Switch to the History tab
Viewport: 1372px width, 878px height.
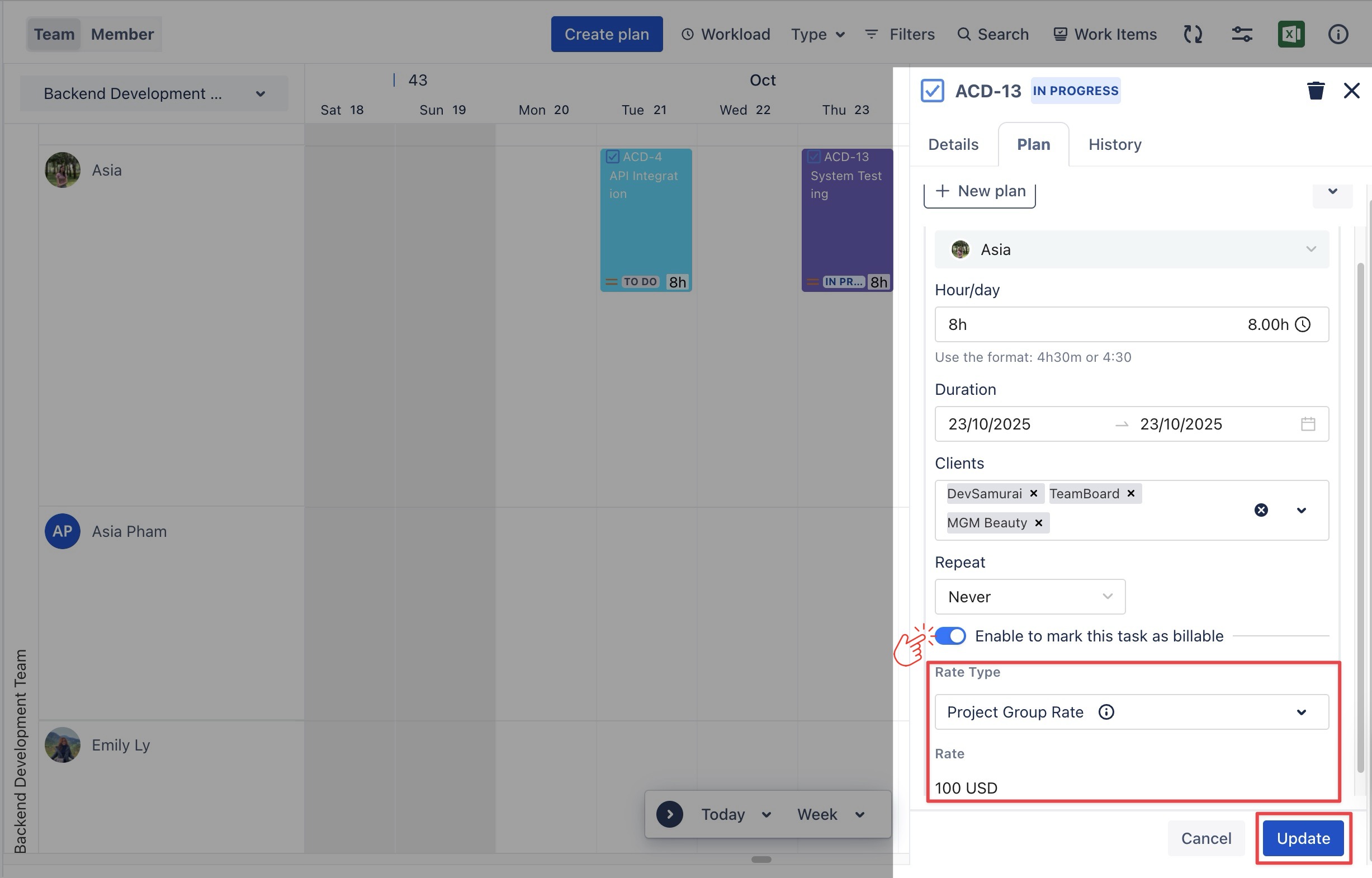1114,145
